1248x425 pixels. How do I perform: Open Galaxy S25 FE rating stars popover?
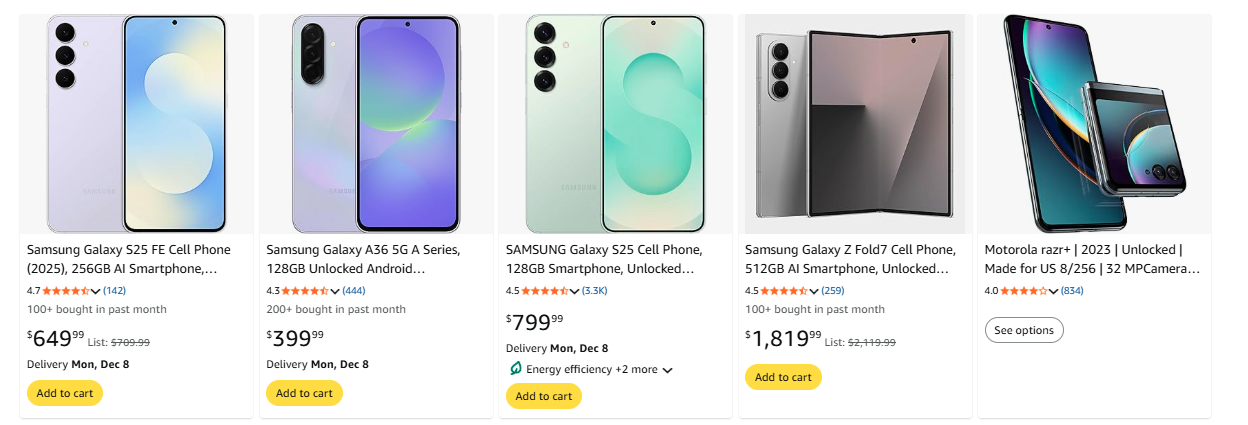(66, 291)
